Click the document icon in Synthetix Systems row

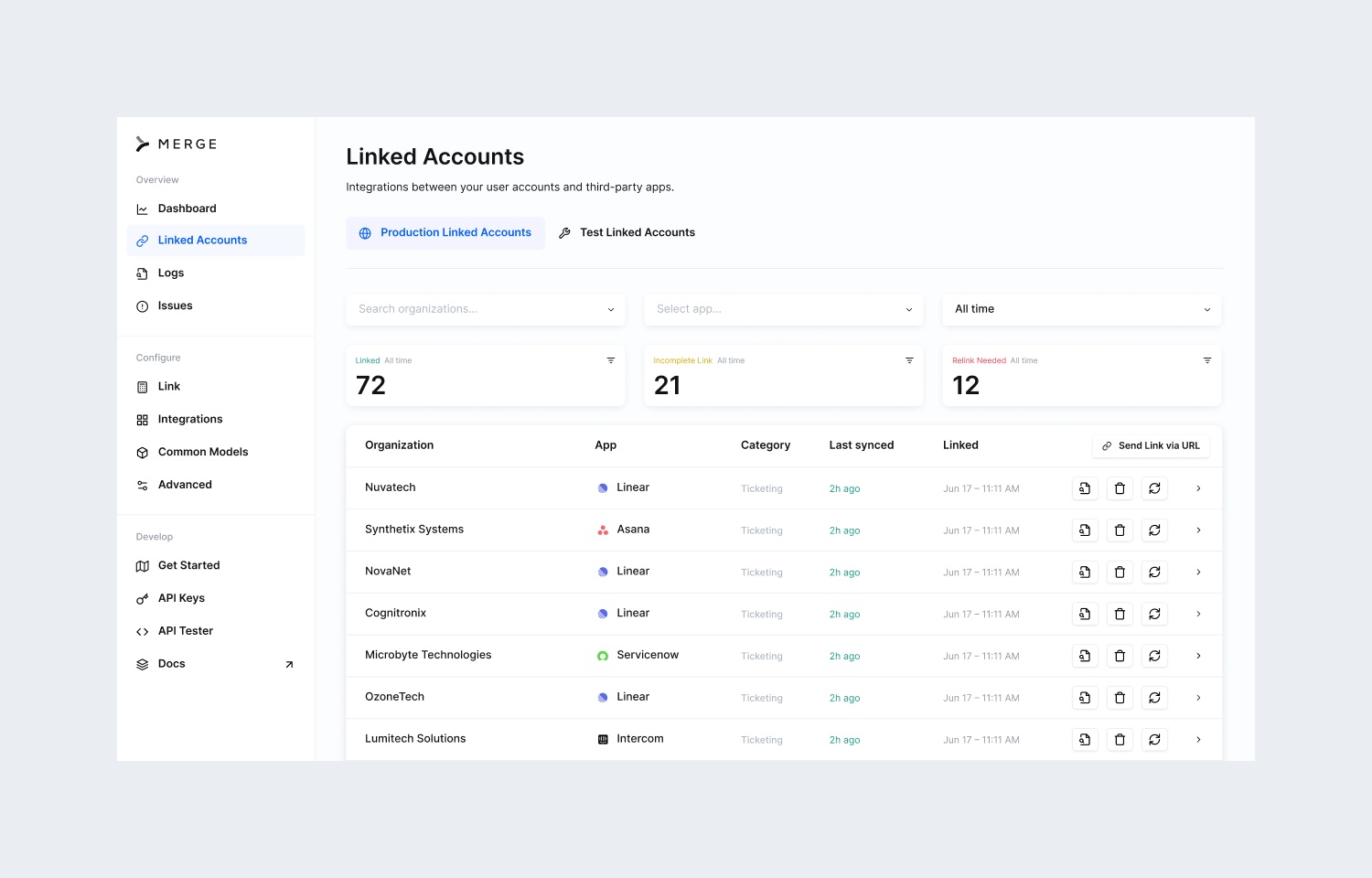1085,530
